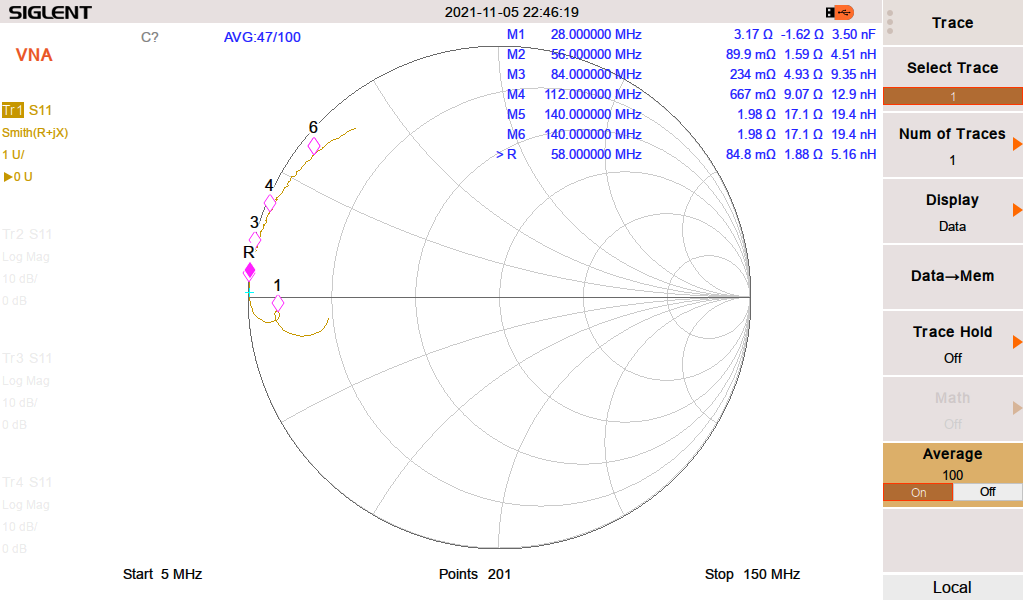This screenshot has height=600, width=1023.
Task: Select marker 1 diamond on the Smith chart
Action: coord(277,303)
